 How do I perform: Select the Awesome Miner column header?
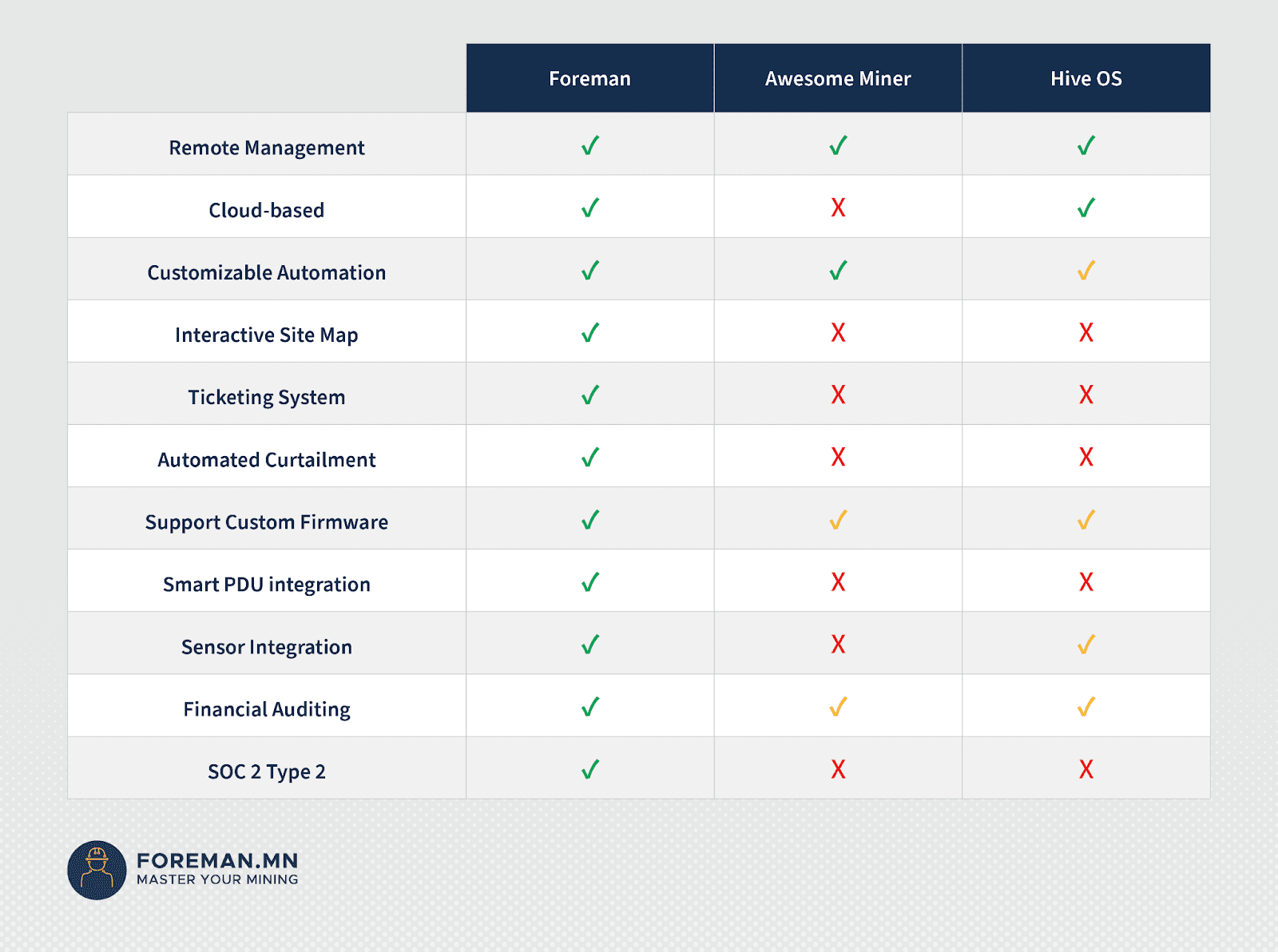[x=838, y=78]
